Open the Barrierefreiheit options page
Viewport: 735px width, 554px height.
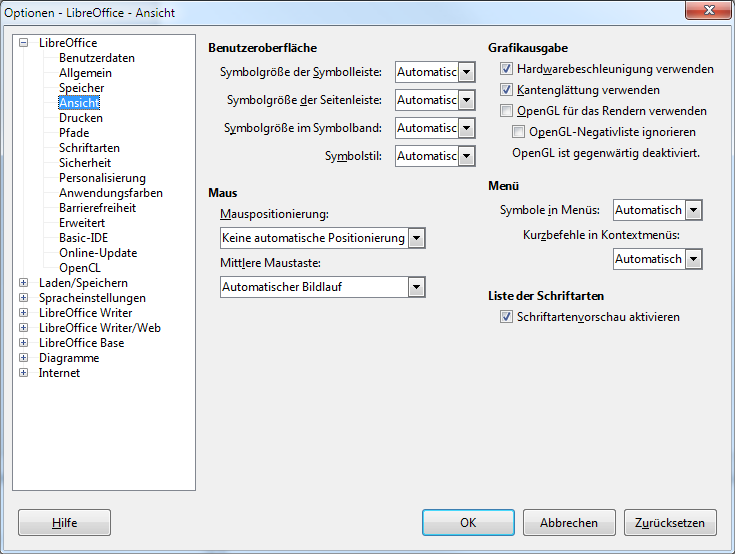coord(98,208)
